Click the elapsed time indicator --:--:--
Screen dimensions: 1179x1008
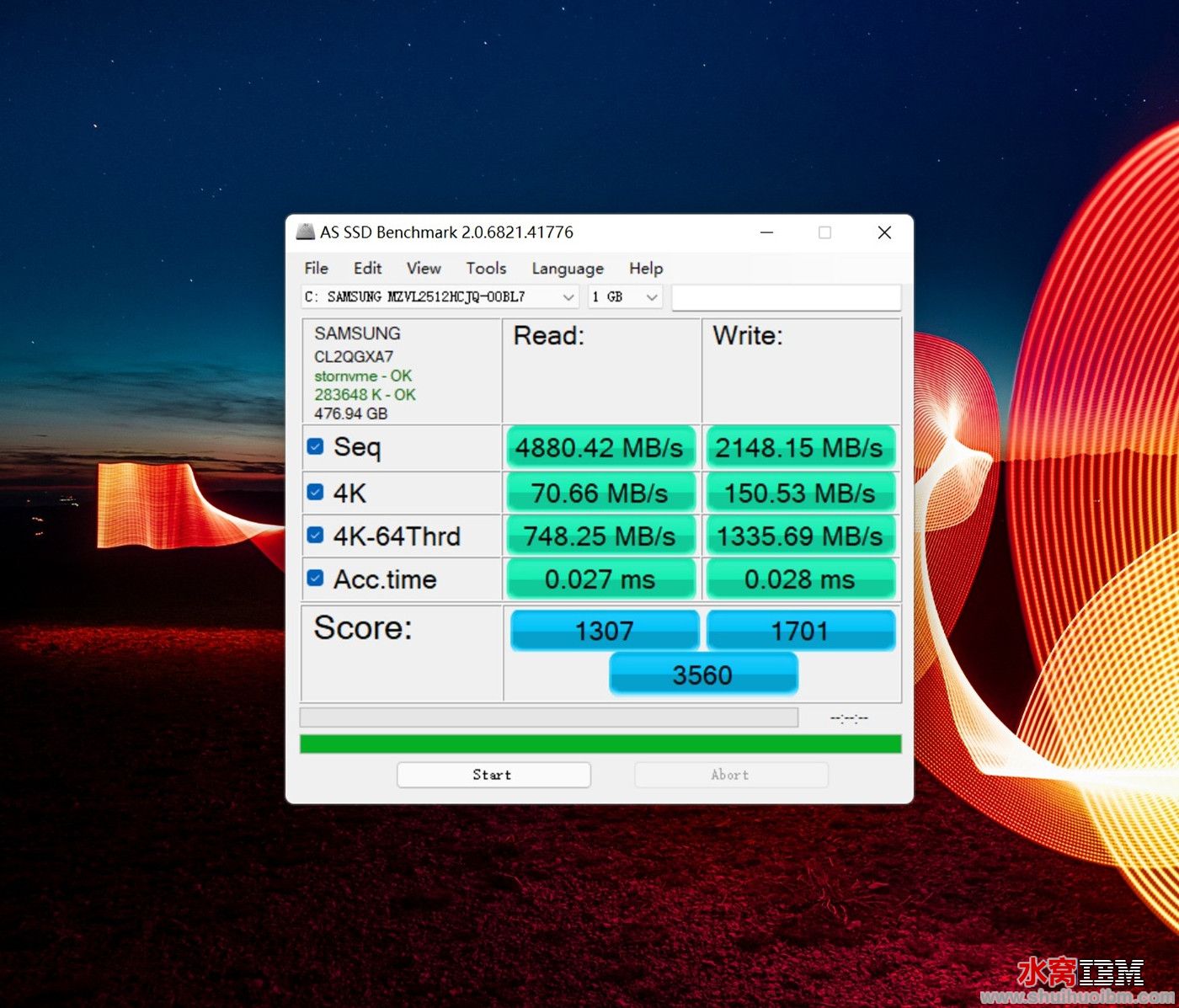(849, 717)
